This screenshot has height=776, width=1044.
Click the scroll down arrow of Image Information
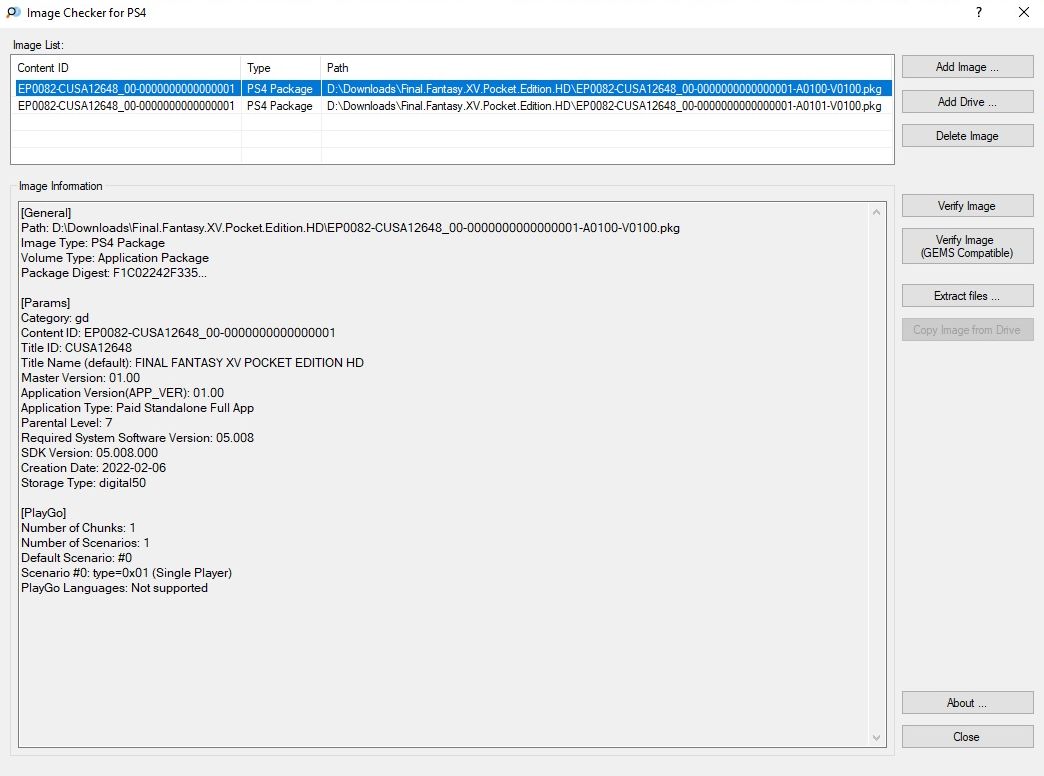(876, 737)
